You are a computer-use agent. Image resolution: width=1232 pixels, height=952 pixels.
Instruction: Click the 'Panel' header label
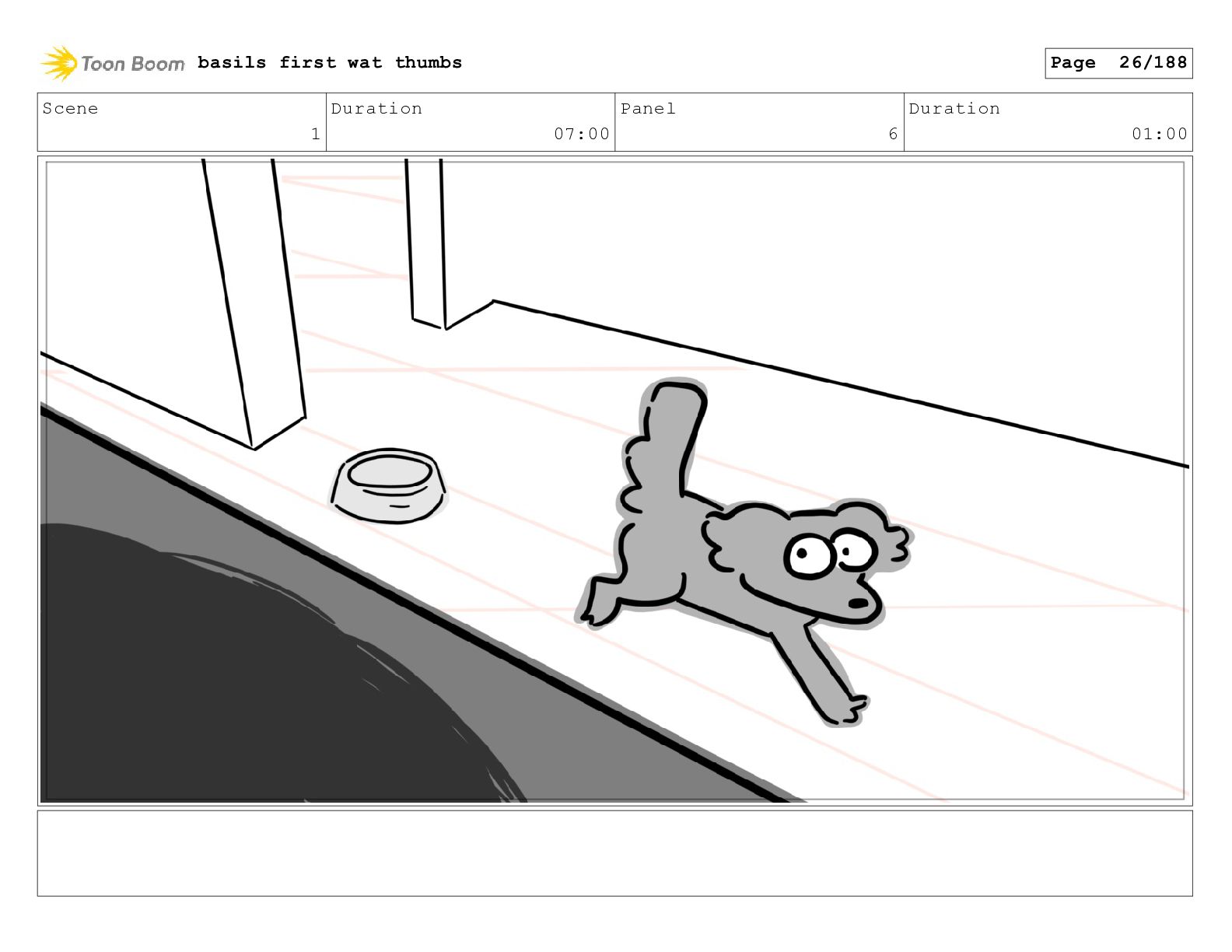tap(648, 108)
